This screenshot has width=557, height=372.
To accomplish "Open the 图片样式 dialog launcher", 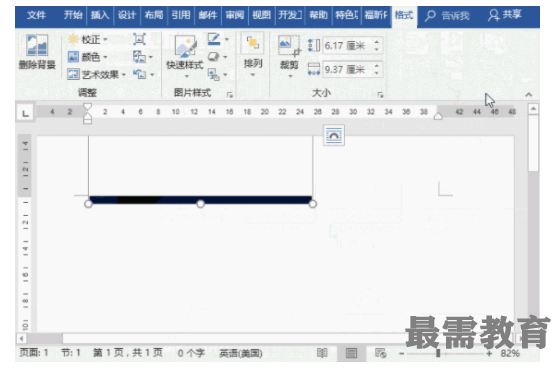I will tap(230, 95).
